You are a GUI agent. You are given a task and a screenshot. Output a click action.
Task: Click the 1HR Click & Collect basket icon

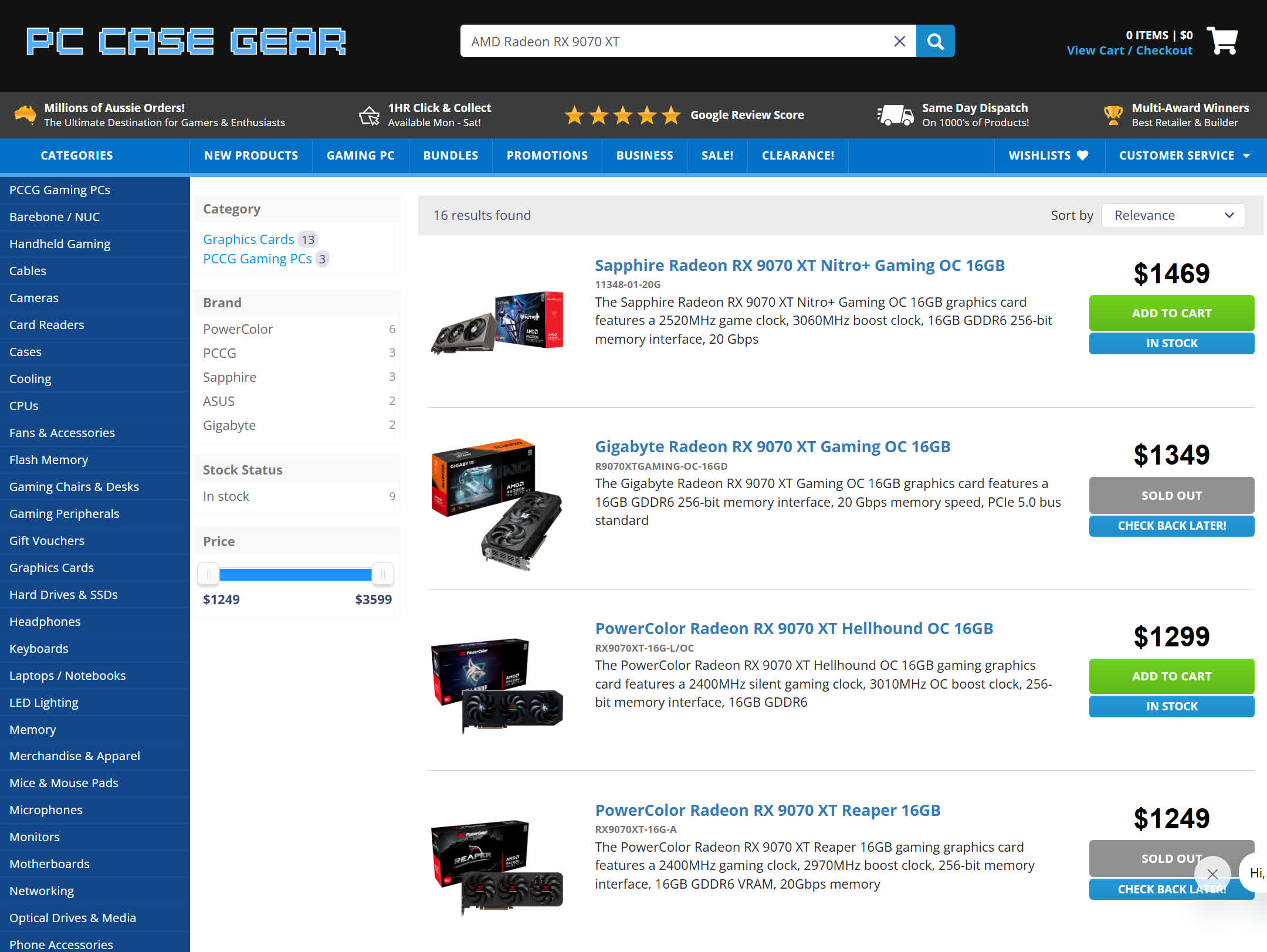point(369,115)
